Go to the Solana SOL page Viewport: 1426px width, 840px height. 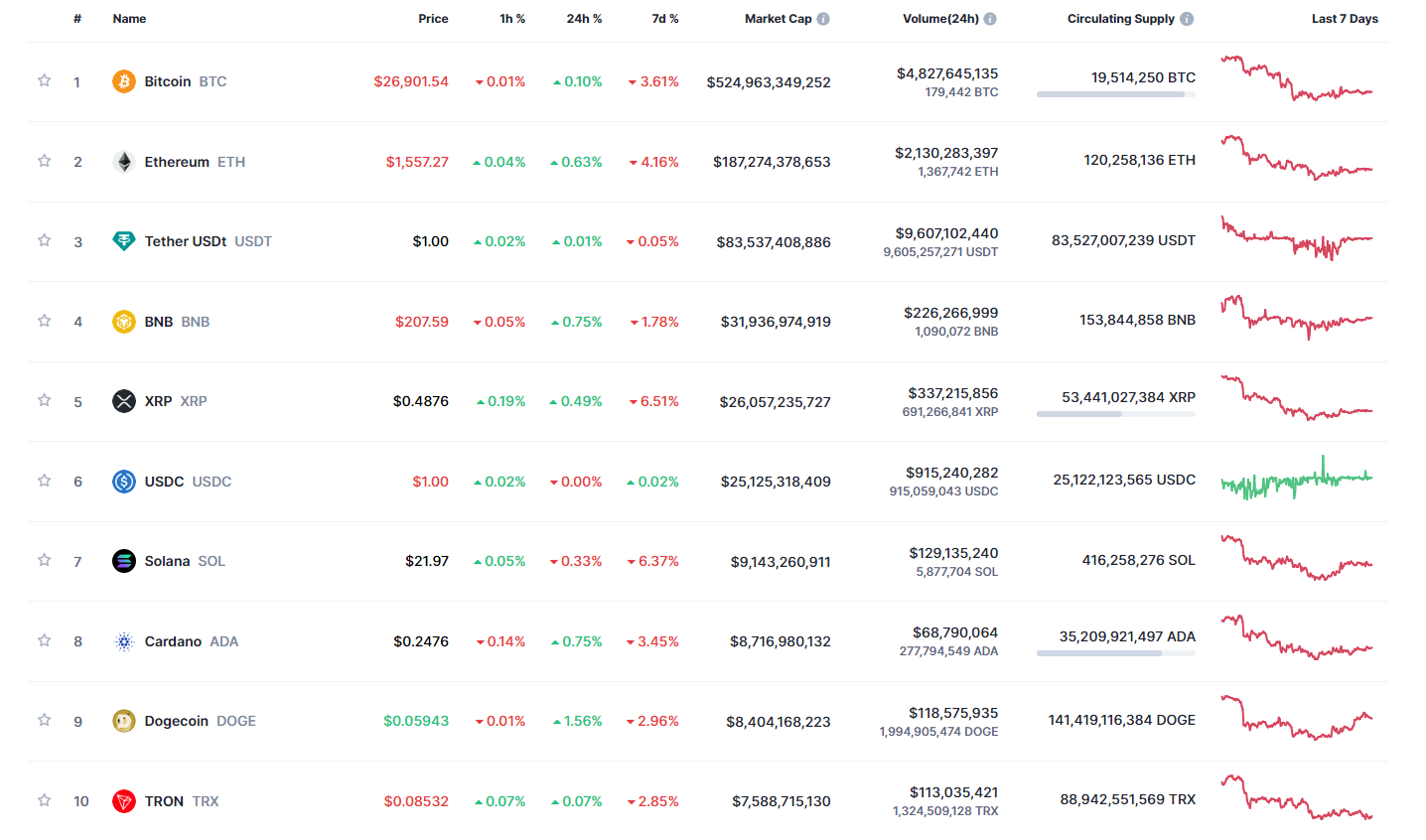(x=185, y=561)
